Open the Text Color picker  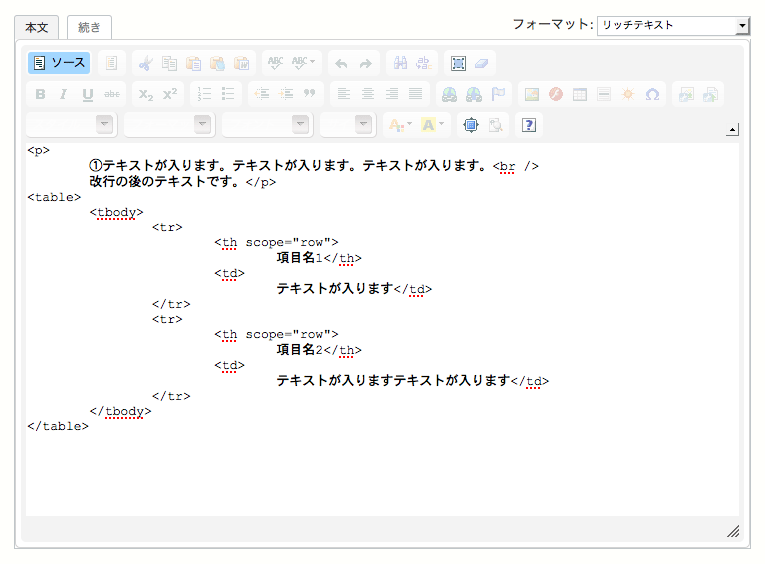point(401,125)
